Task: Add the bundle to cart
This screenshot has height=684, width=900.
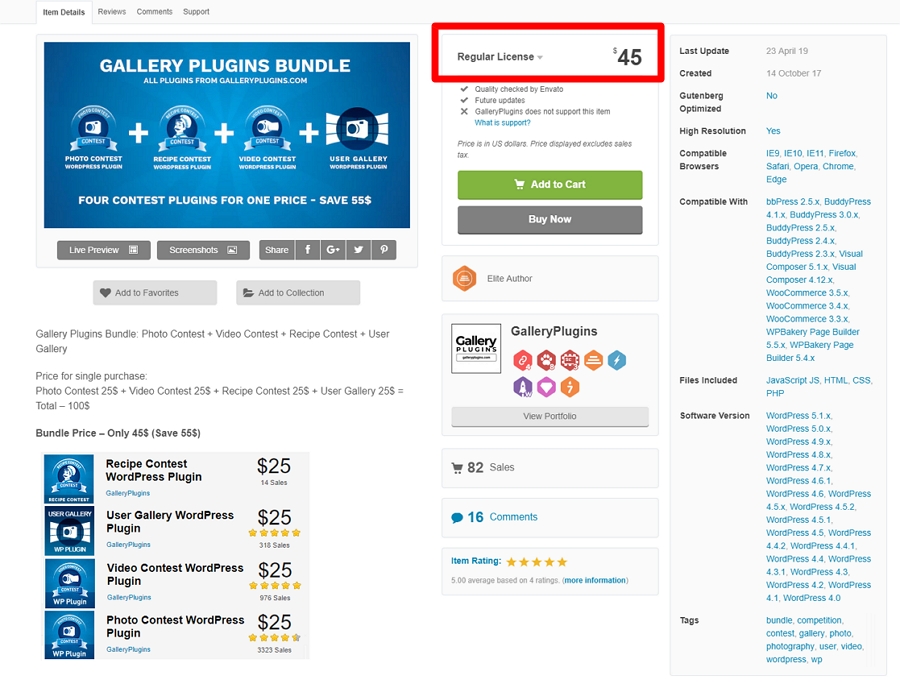Action: pos(550,185)
